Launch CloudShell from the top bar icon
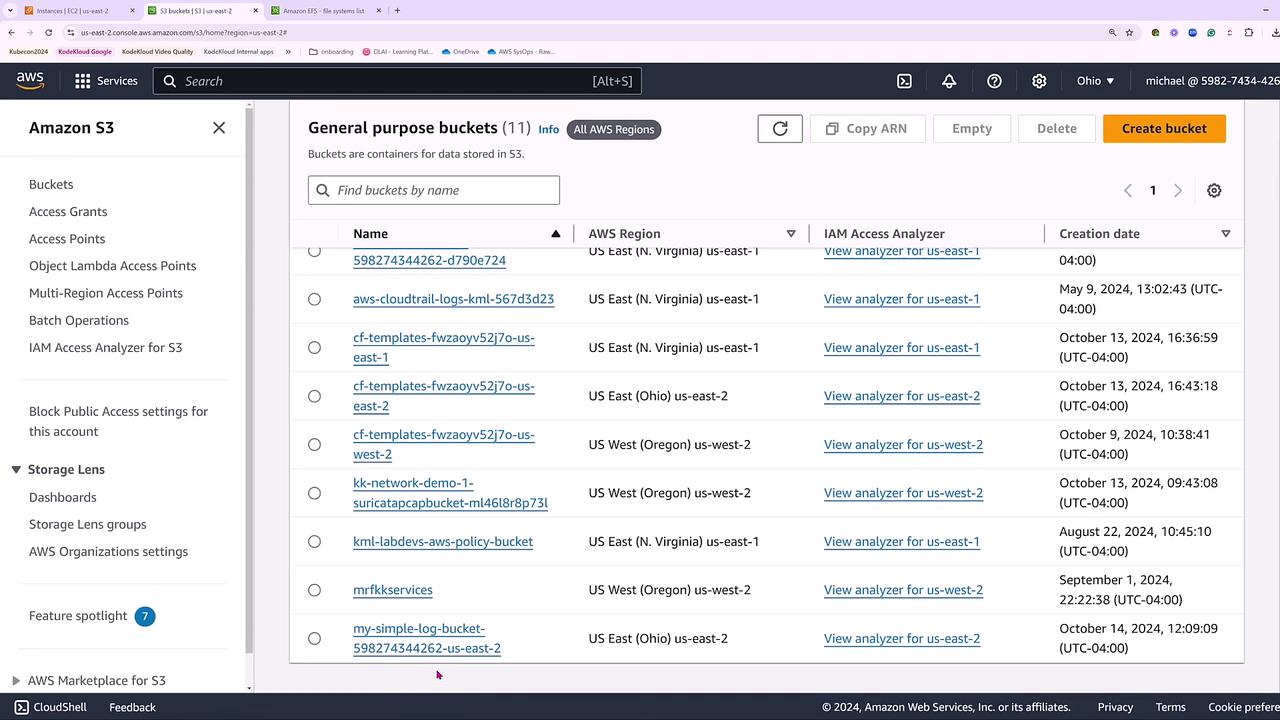Image resolution: width=1280 pixels, height=720 pixels. (x=904, y=81)
